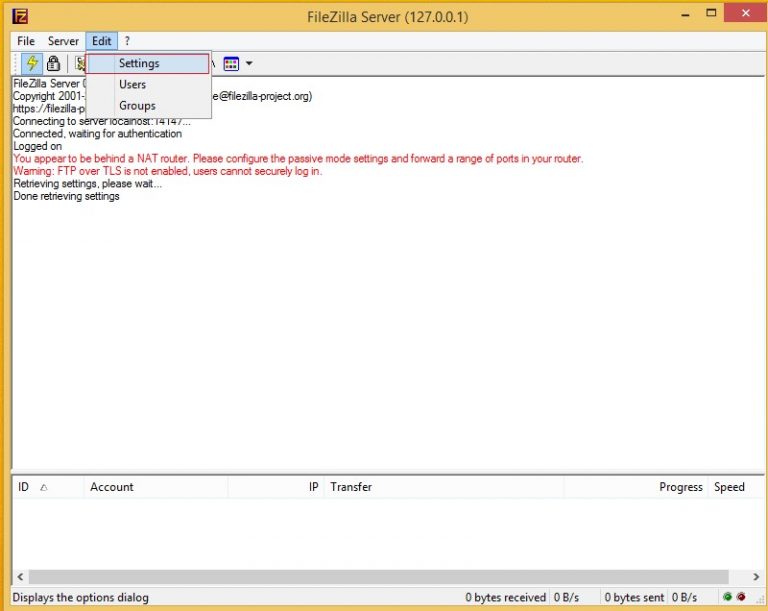Click the green status indicator light

[727, 597]
